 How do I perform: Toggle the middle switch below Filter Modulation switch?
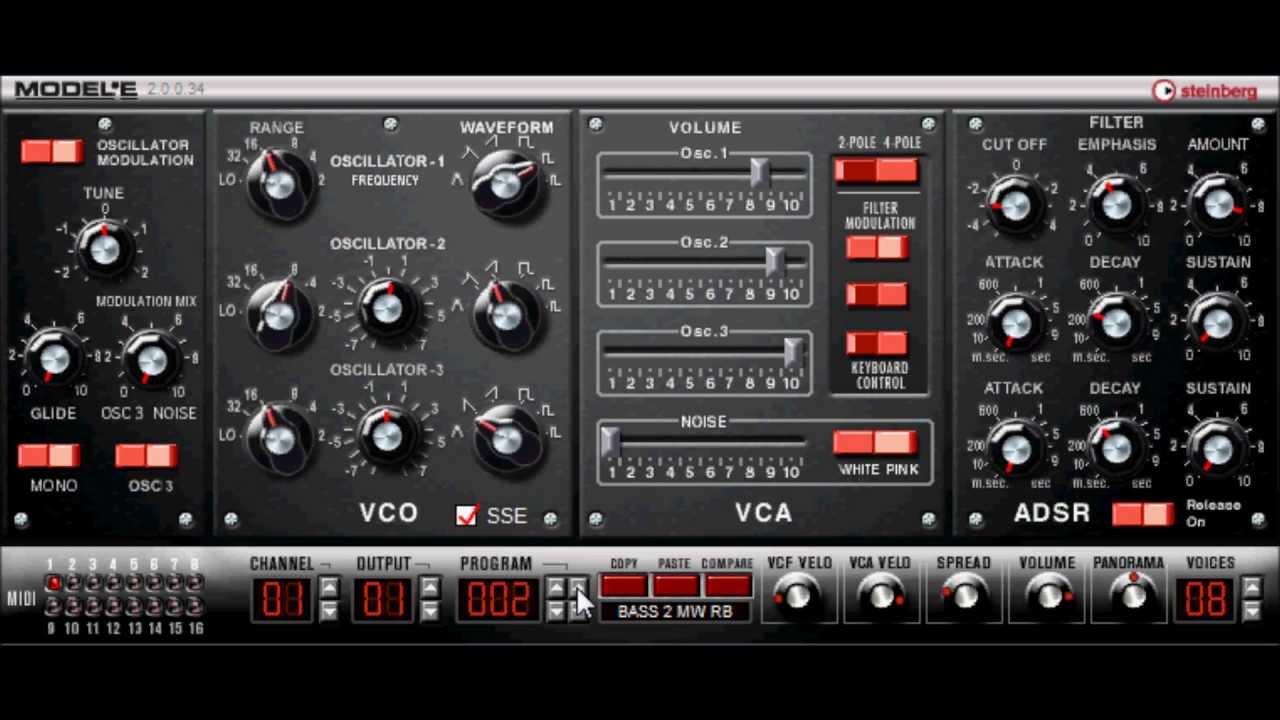point(877,294)
